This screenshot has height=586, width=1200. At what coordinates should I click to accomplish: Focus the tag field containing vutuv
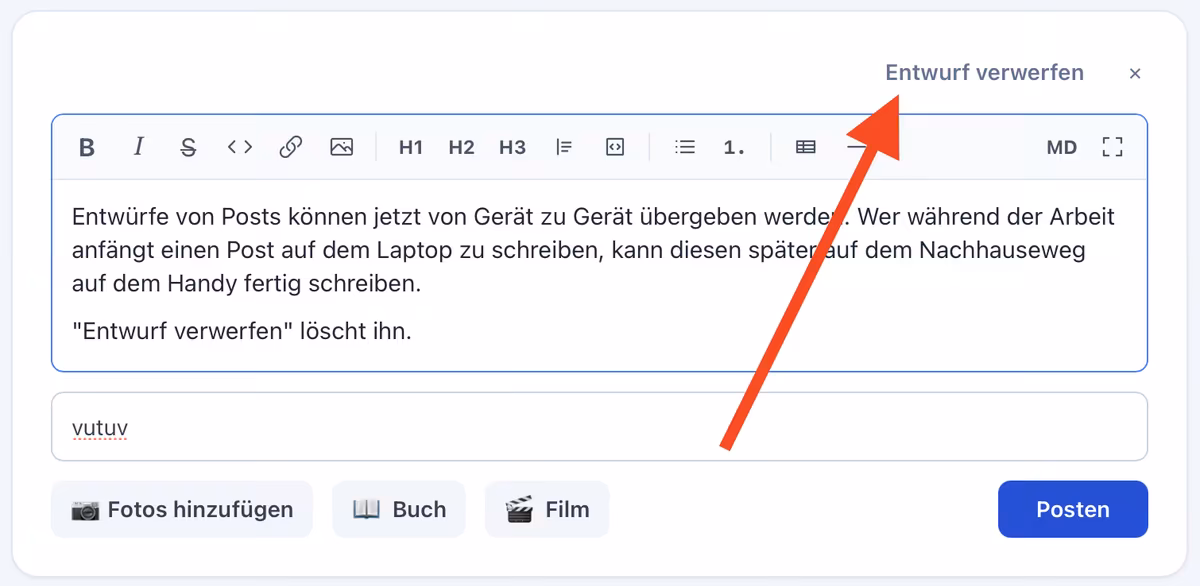pos(599,427)
